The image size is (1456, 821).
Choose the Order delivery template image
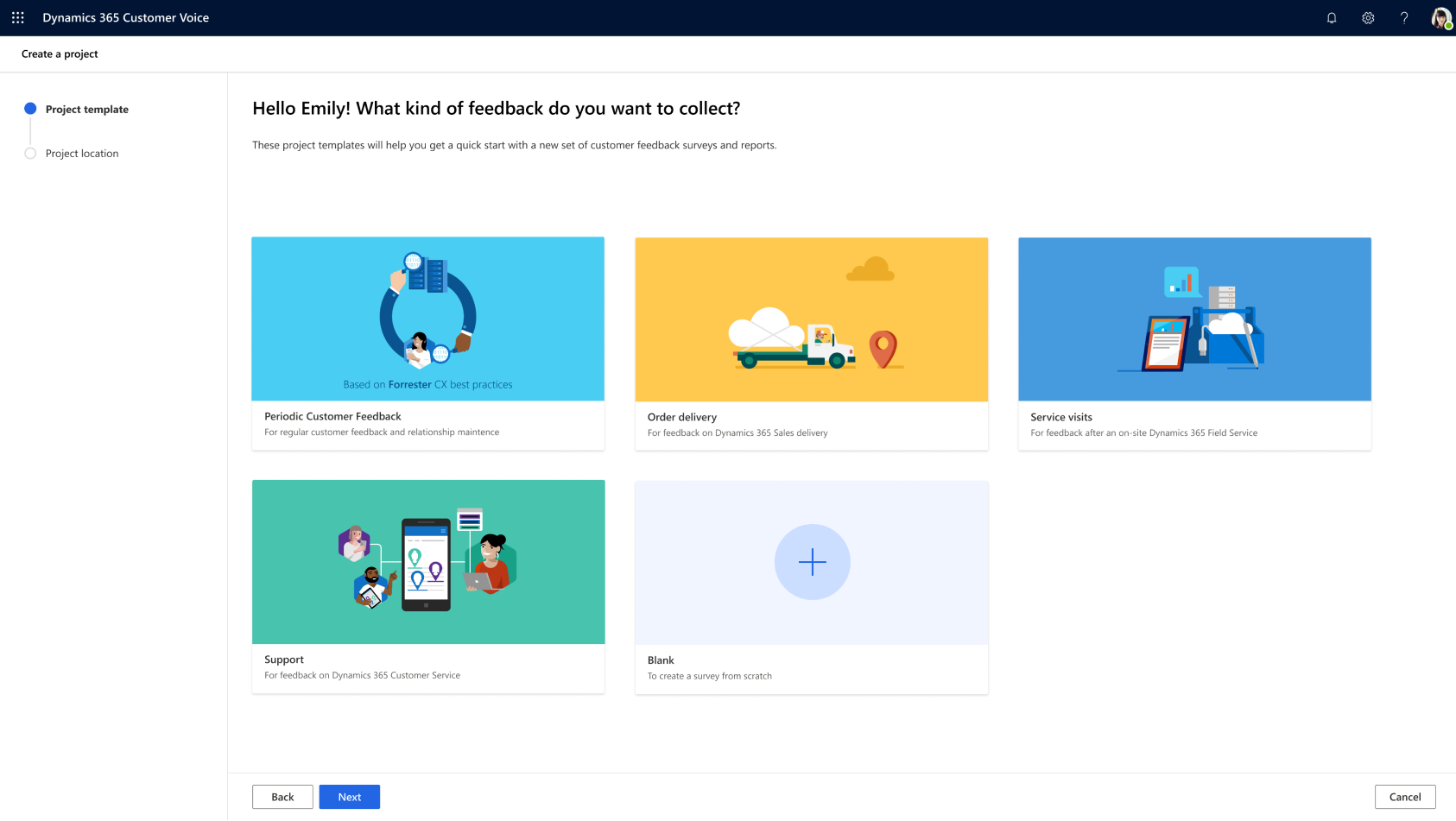811,319
